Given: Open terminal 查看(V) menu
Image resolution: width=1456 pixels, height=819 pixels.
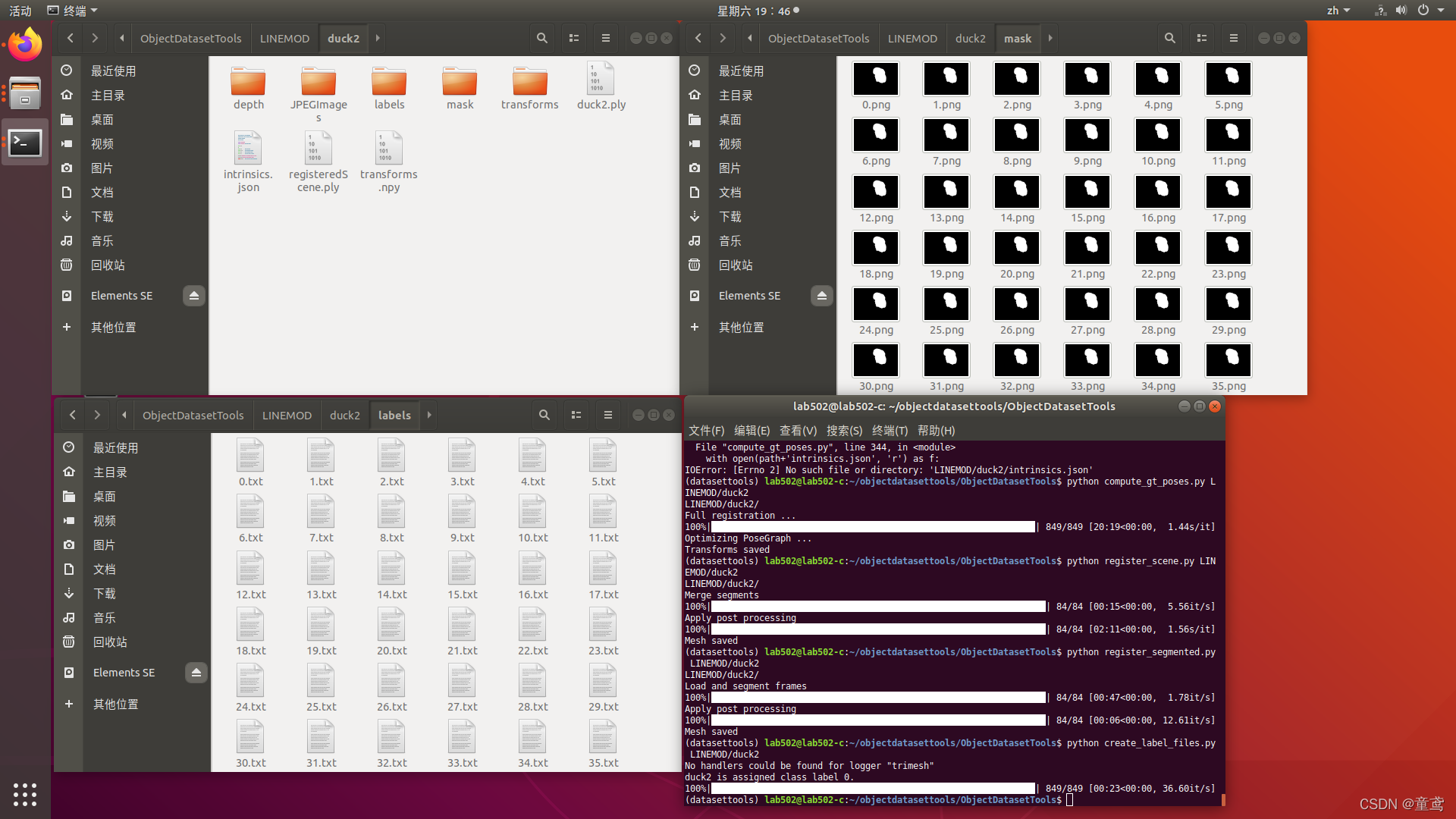Looking at the screenshot, I should tap(798, 430).
